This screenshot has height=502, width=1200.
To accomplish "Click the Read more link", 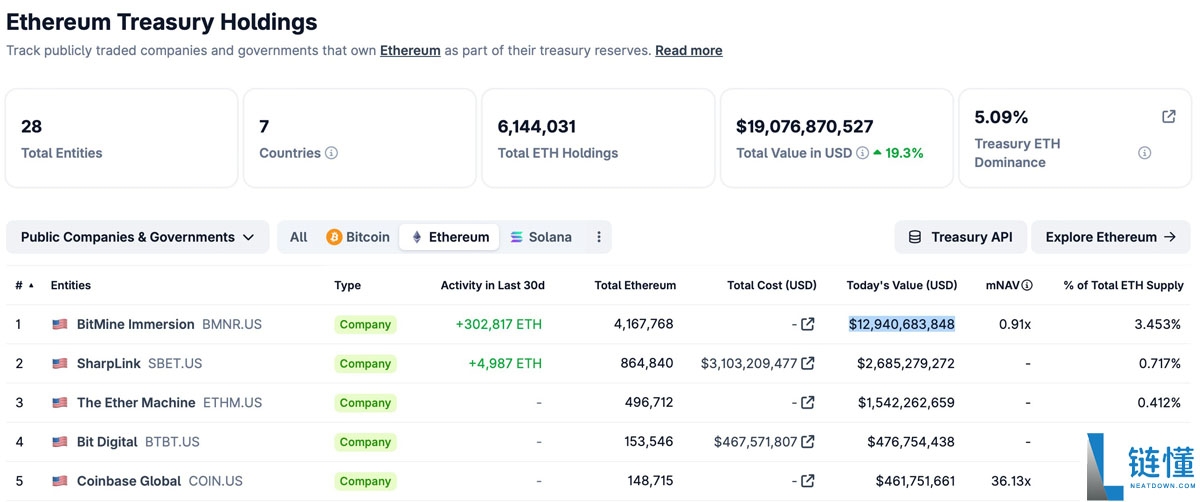I will 689,50.
